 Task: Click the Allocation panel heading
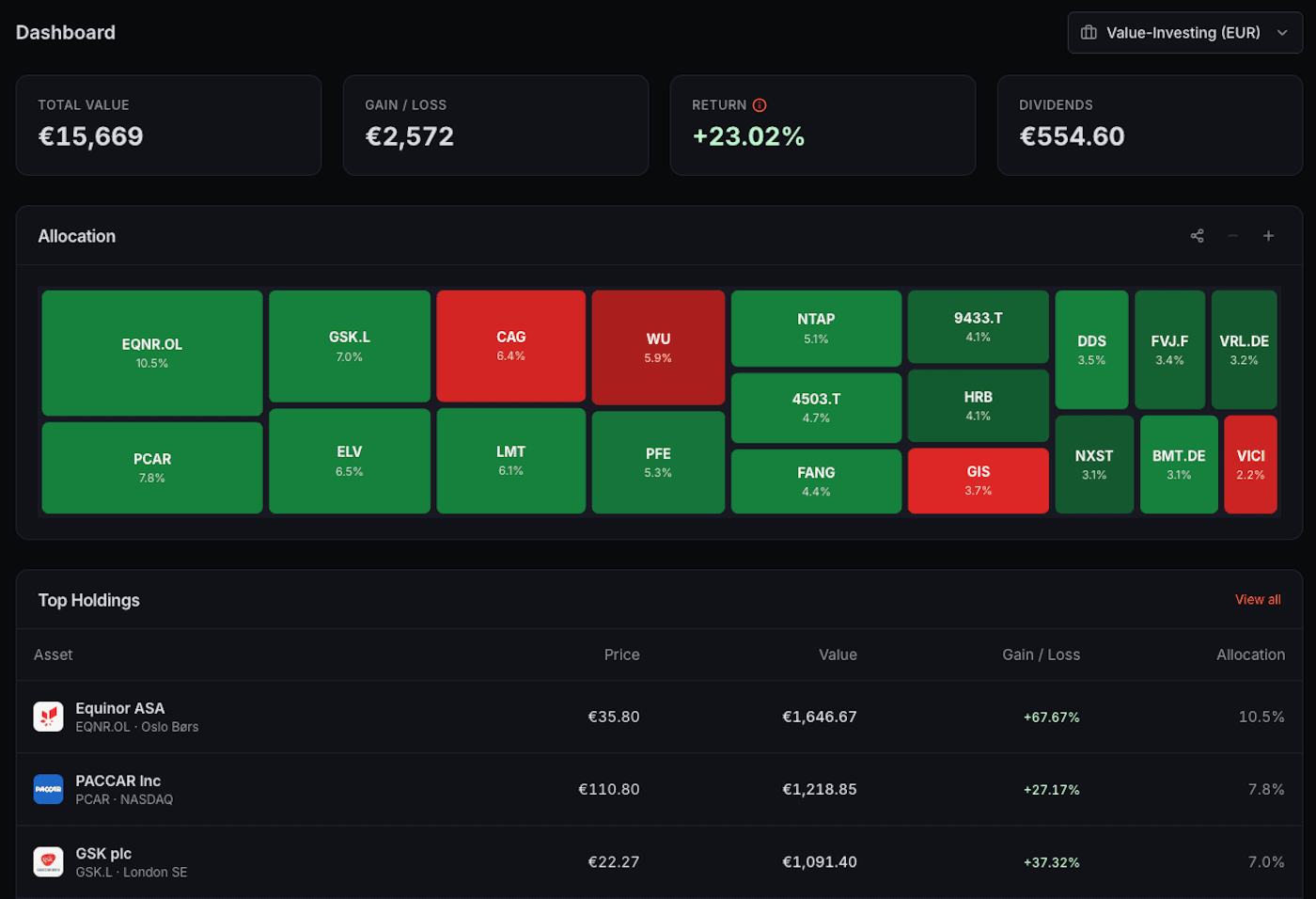coord(77,236)
